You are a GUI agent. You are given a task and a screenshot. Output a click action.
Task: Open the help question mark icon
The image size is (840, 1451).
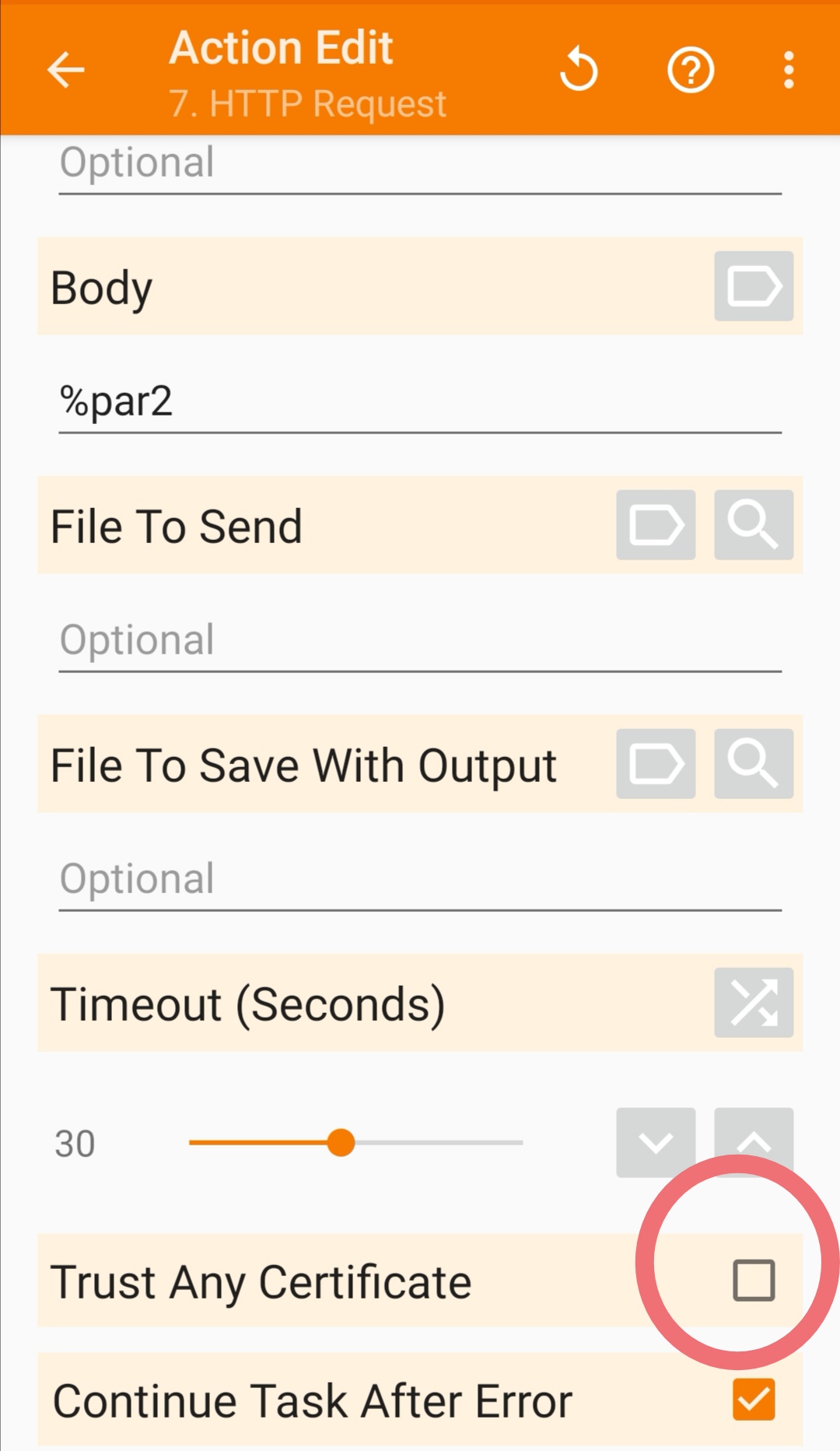691,70
